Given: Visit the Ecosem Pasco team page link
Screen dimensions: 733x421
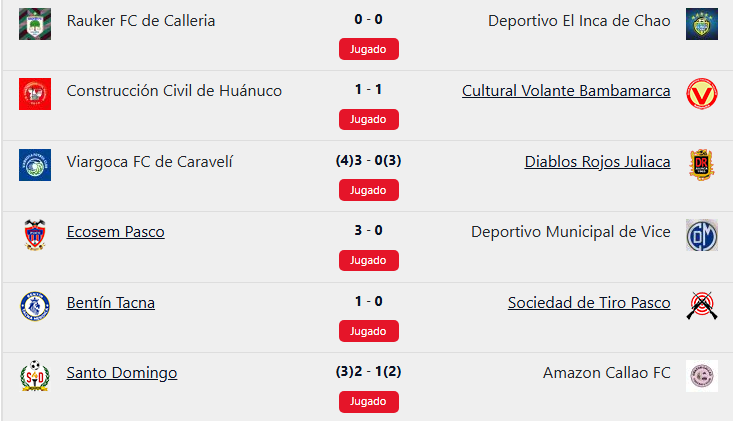Looking at the screenshot, I should pos(115,232).
